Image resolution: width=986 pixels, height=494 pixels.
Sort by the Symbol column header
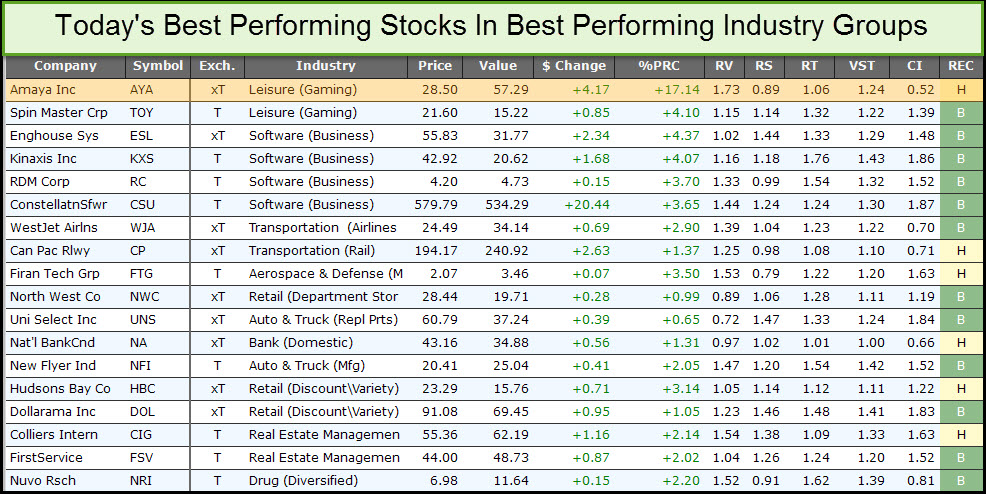click(158, 66)
